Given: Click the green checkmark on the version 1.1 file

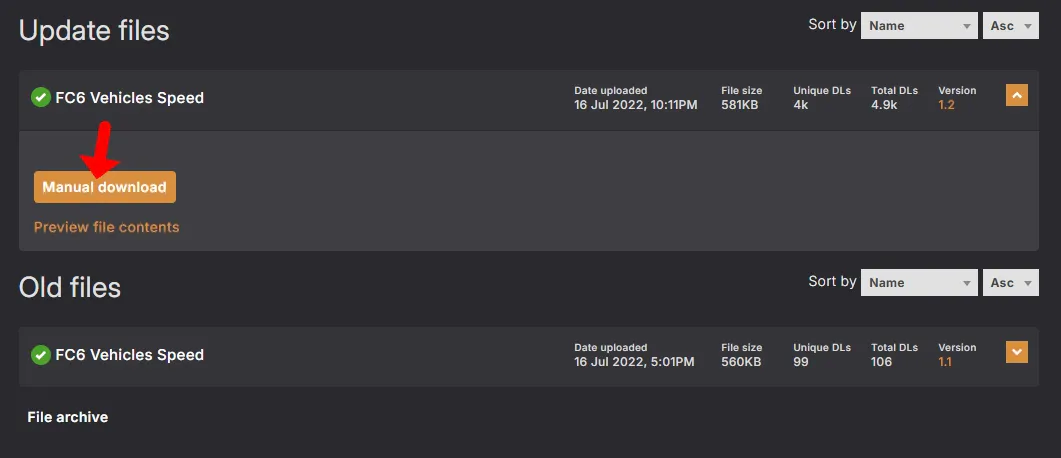Looking at the screenshot, I should tap(41, 355).
